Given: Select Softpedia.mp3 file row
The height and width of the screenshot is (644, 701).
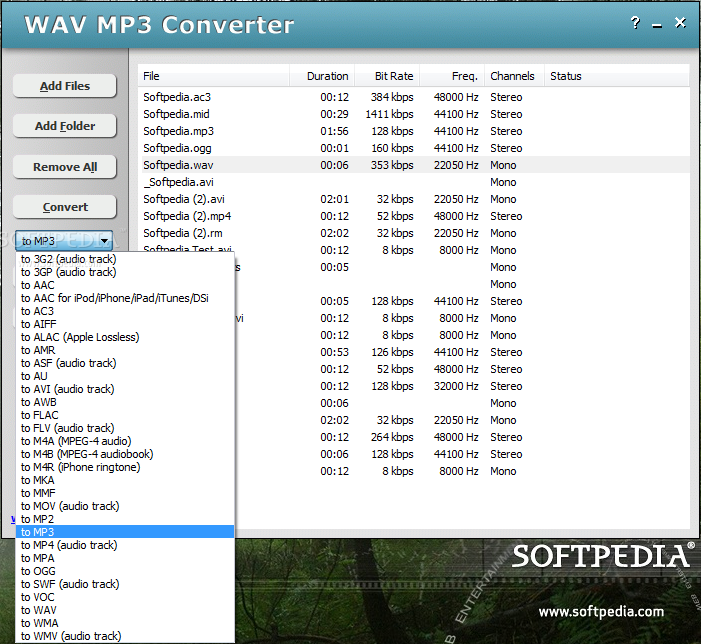Looking at the screenshot, I should click(x=416, y=131).
